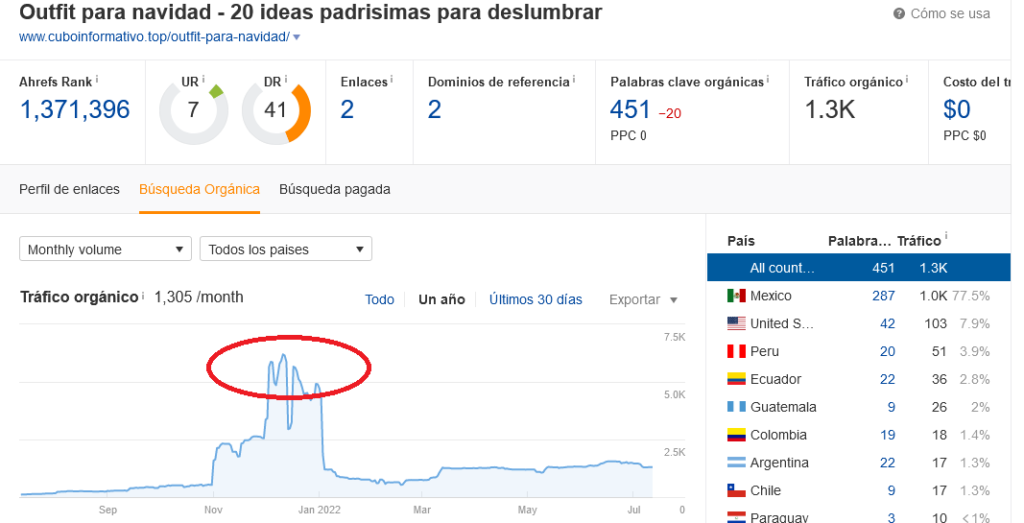Click the UR 7 gauge
The width and height of the screenshot is (1024, 523).
193,110
